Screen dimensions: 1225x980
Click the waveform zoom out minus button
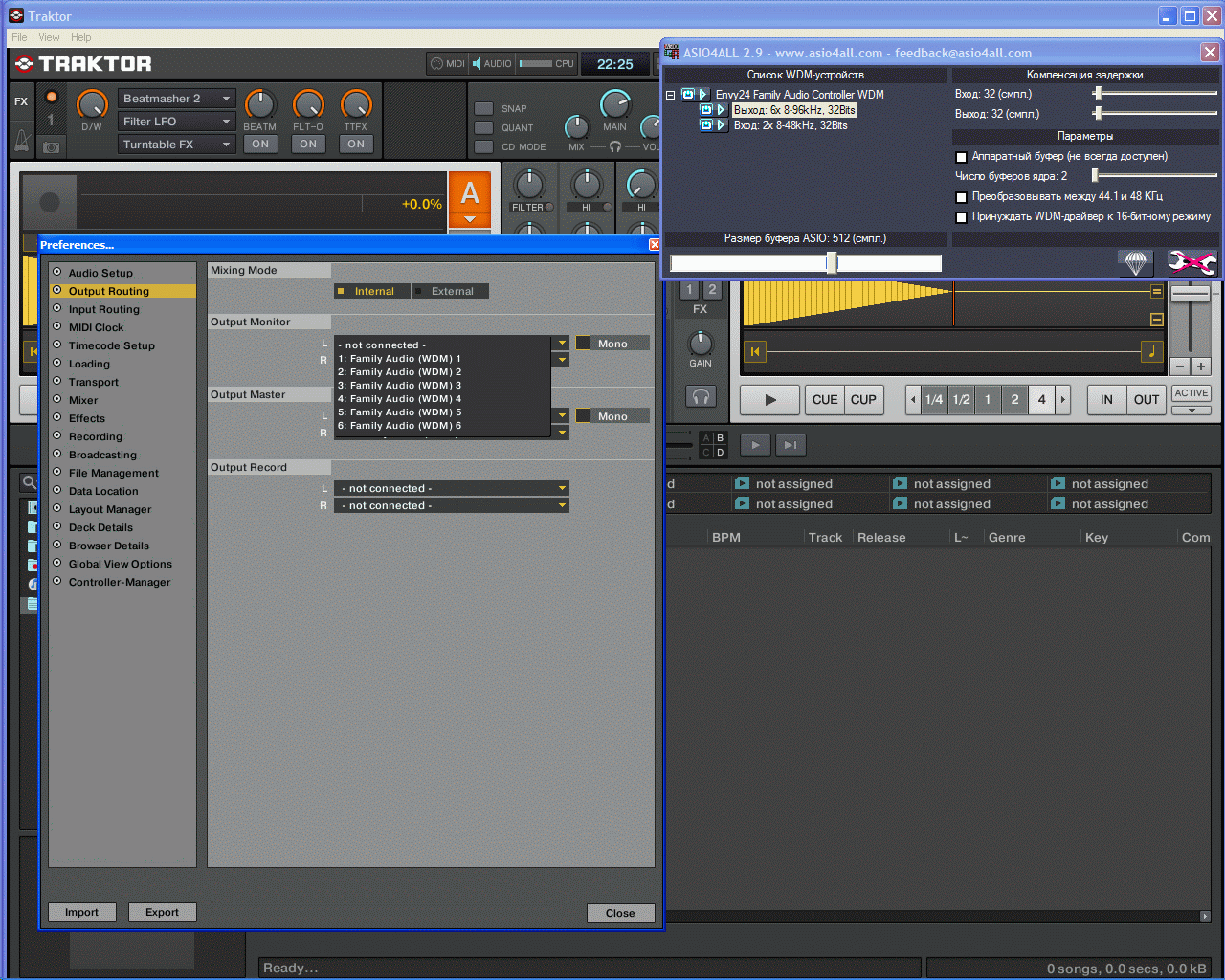pos(1180,367)
